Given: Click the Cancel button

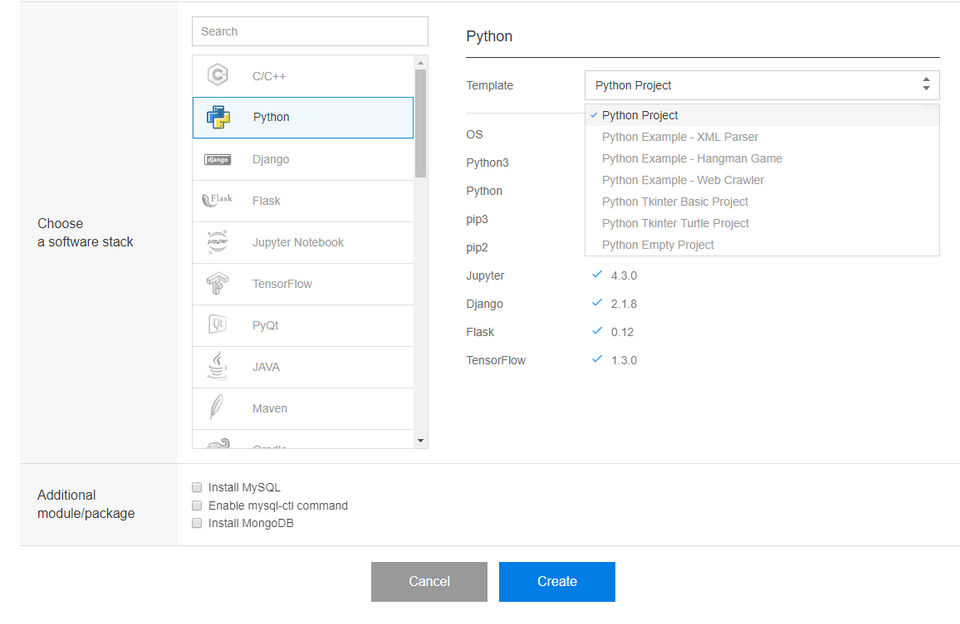Looking at the screenshot, I should point(429,581).
